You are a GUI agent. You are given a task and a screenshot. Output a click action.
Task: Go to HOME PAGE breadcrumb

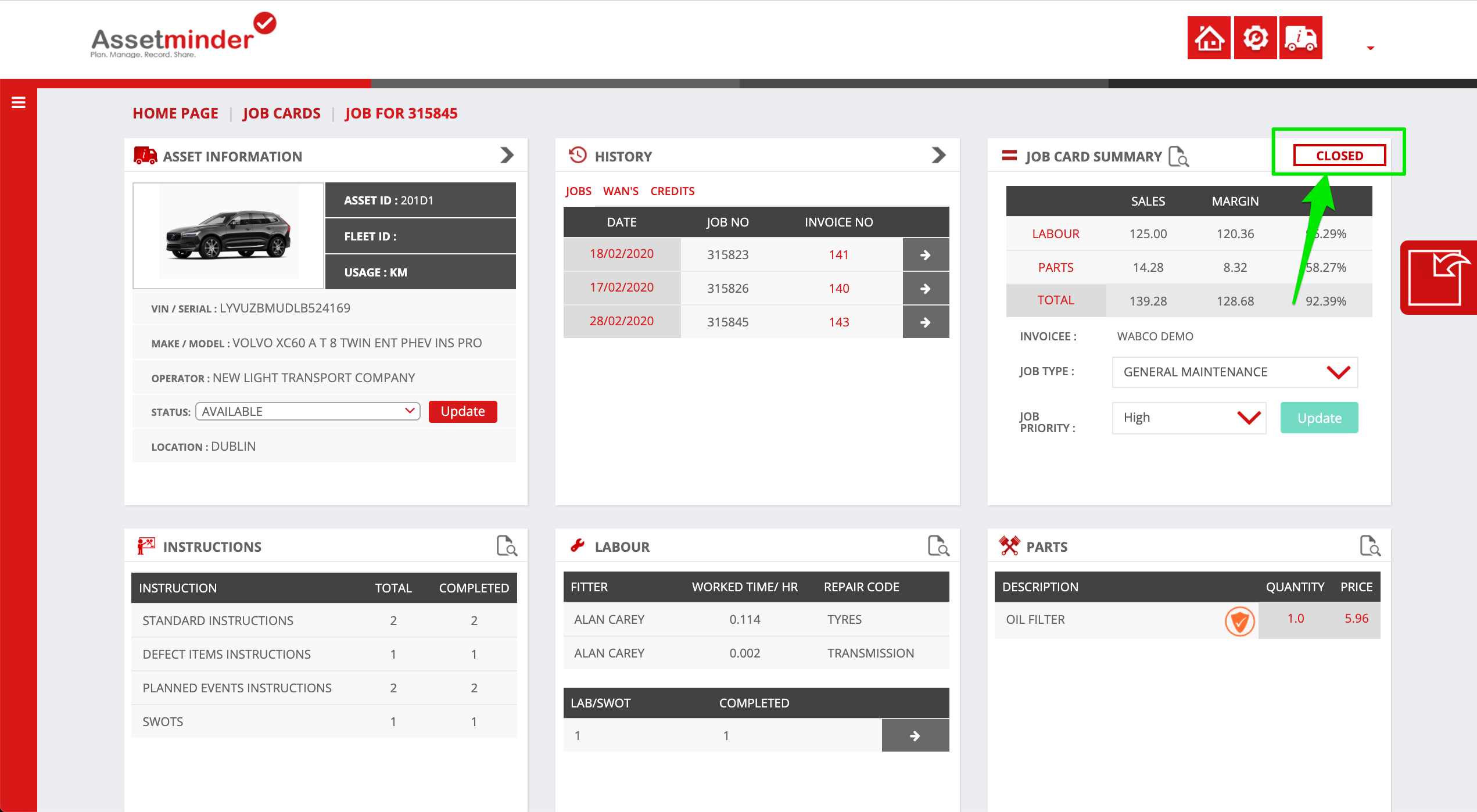[x=175, y=113]
